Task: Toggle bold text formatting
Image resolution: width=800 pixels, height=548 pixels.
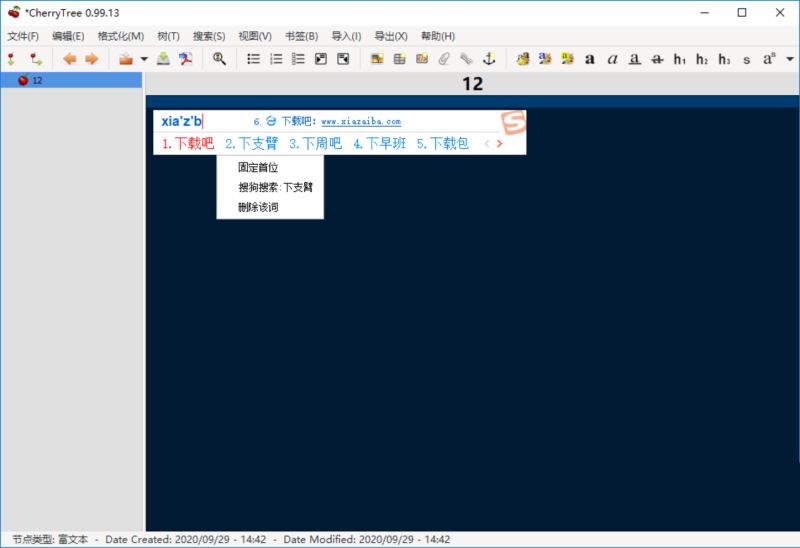Action: (590, 59)
